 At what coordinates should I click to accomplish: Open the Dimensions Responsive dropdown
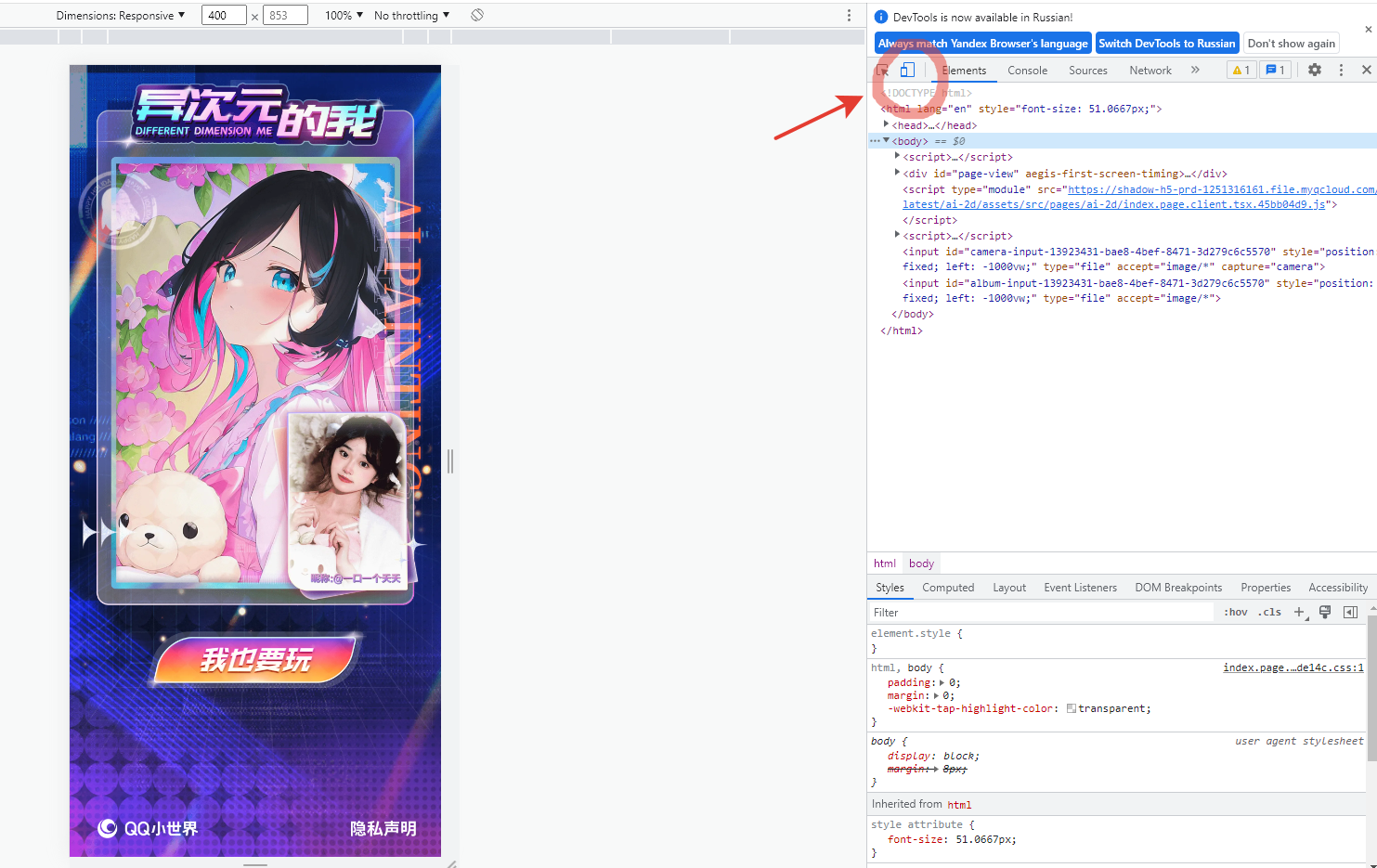(121, 15)
